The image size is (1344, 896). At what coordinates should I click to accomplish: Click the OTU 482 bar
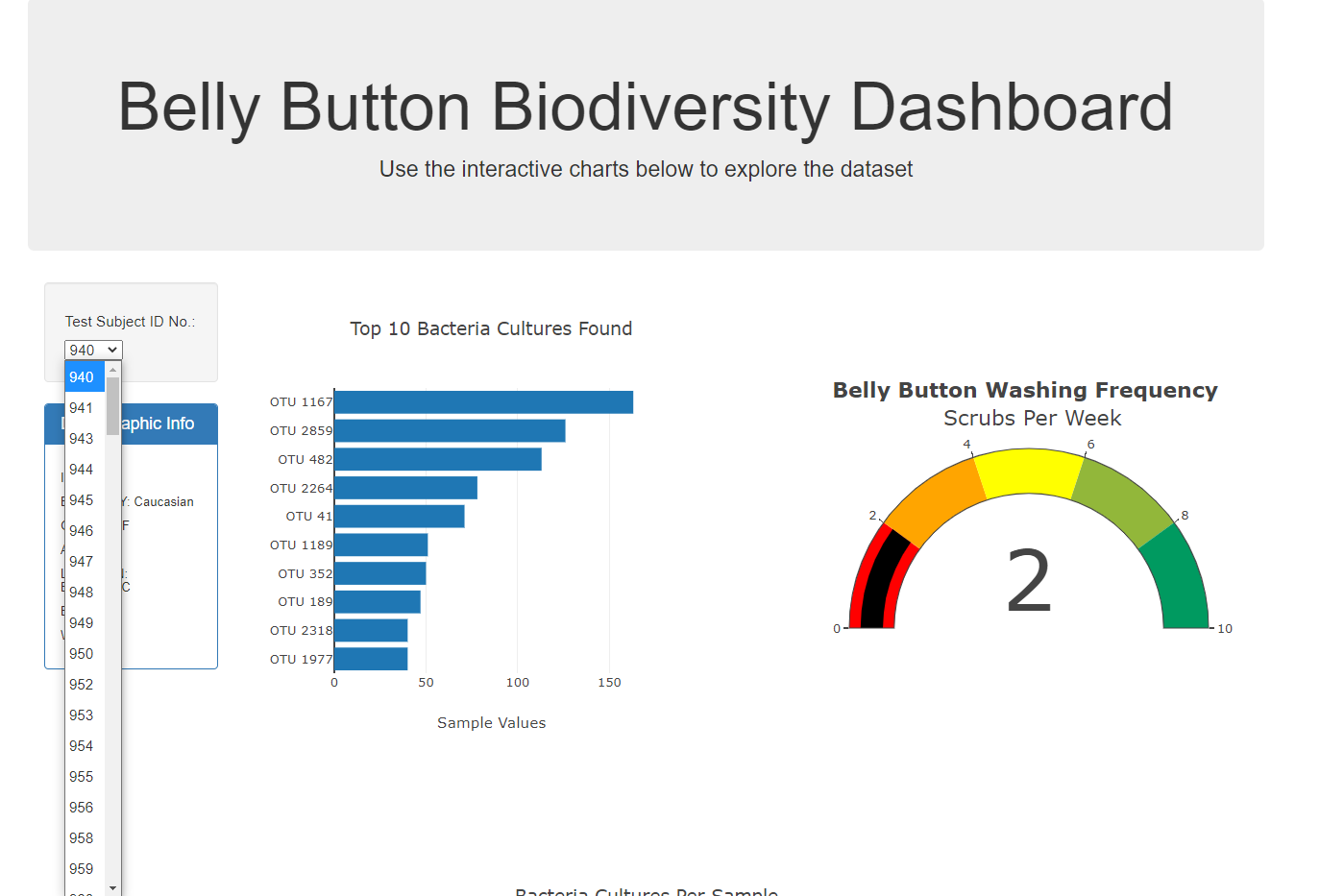(437, 459)
